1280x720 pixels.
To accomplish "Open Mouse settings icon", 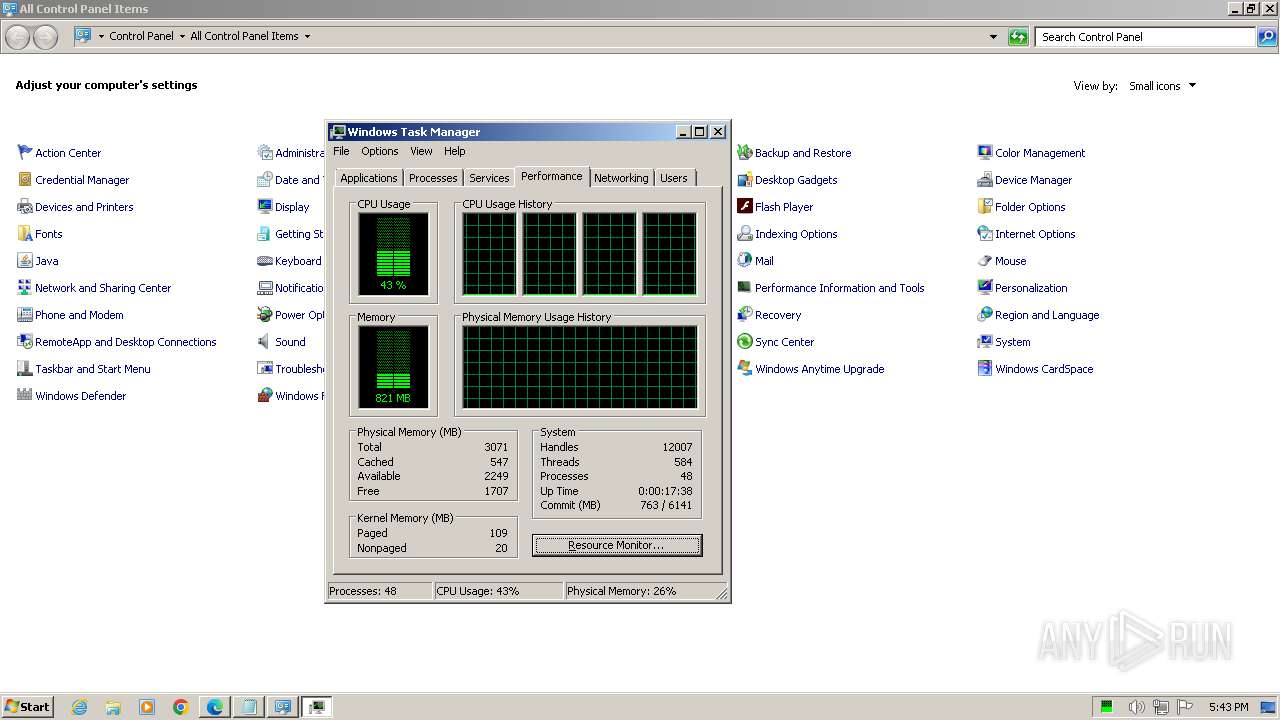I will (x=985, y=260).
